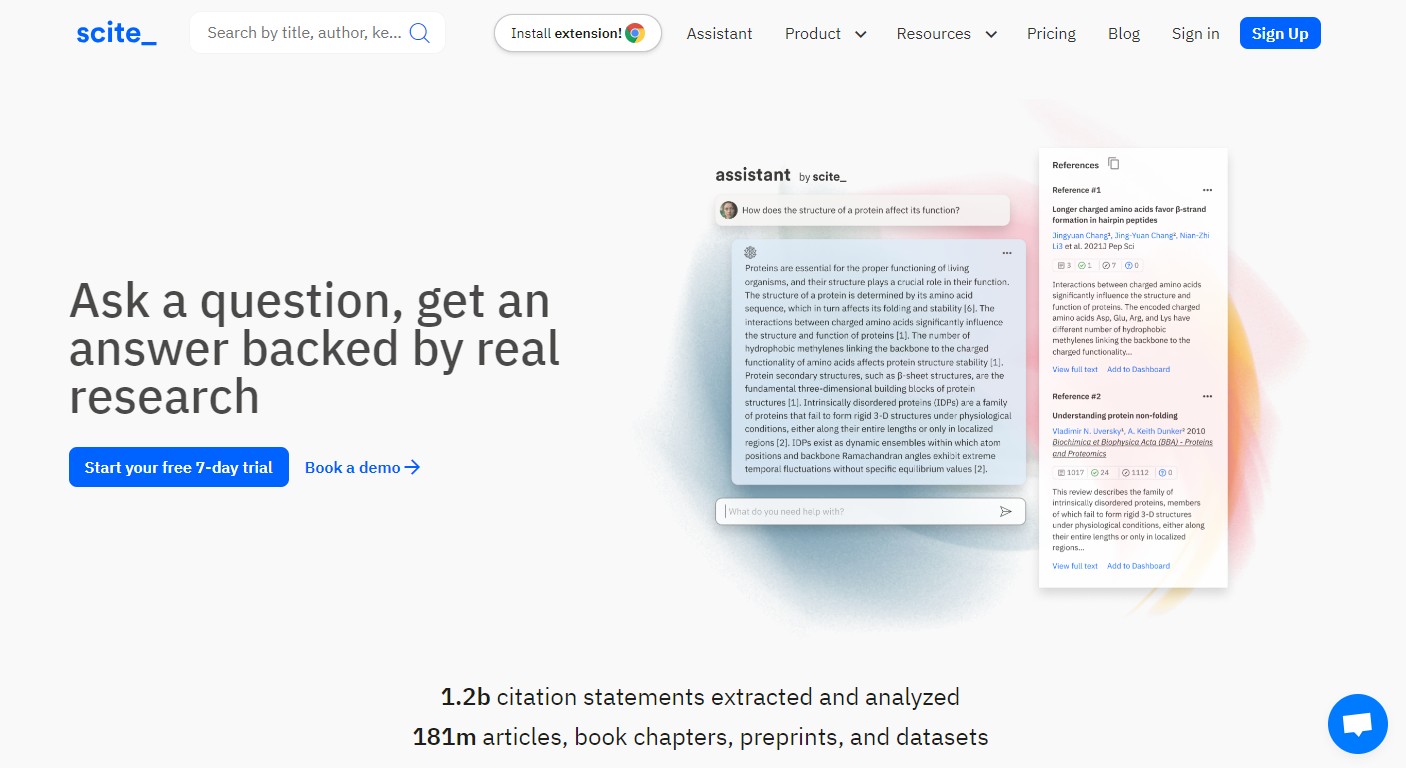1406x768 pixels.
Task: Go to the Pricing page
Action: tap(1051, 33)
